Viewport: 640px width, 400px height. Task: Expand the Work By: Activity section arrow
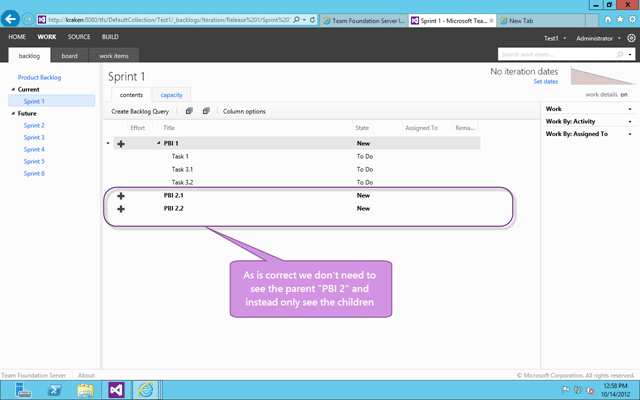click(630, 122)
